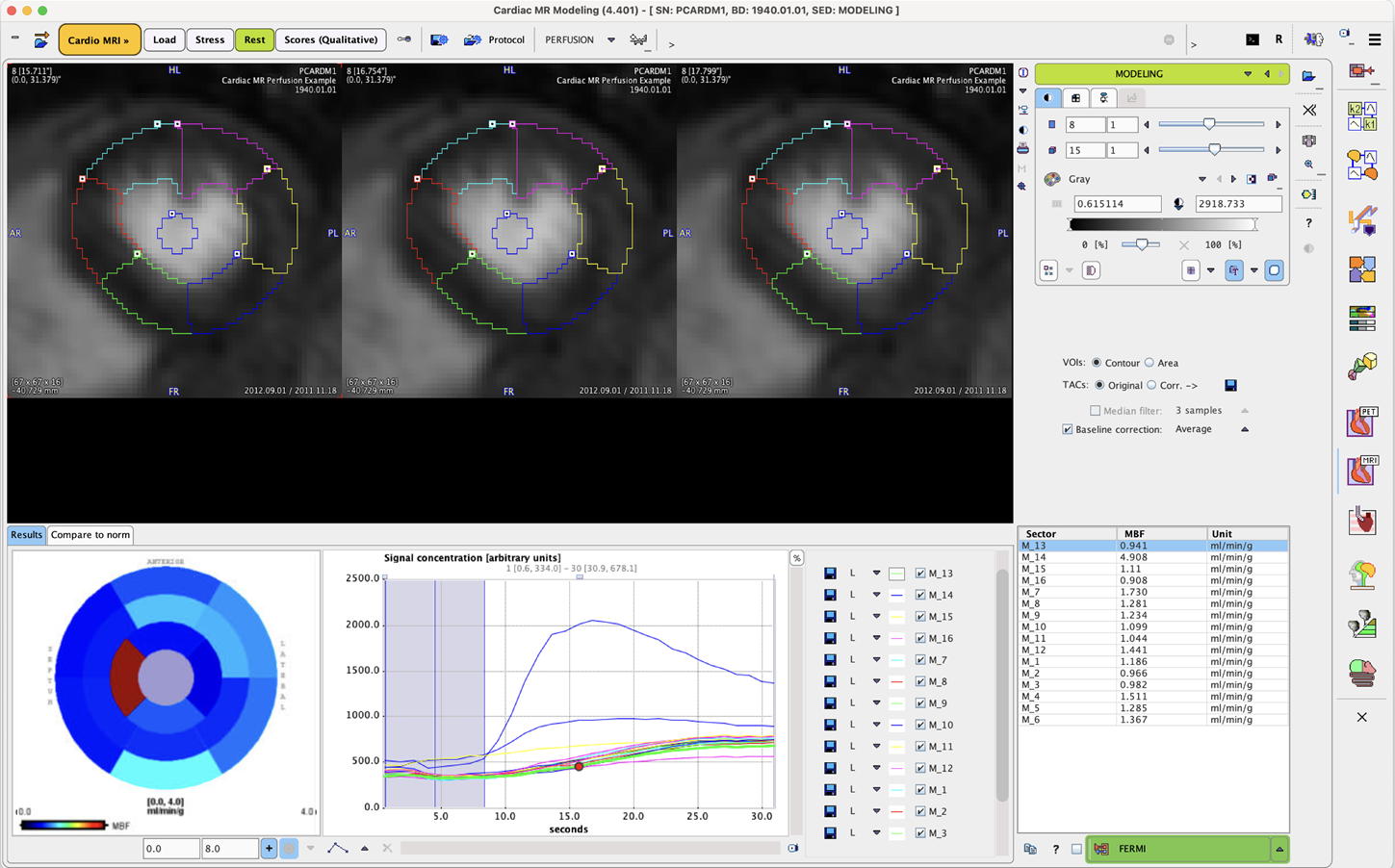Click the 8.0 upper range field below polar plot
This screenshot has height=868, width=1395.
tap(229, 849)
